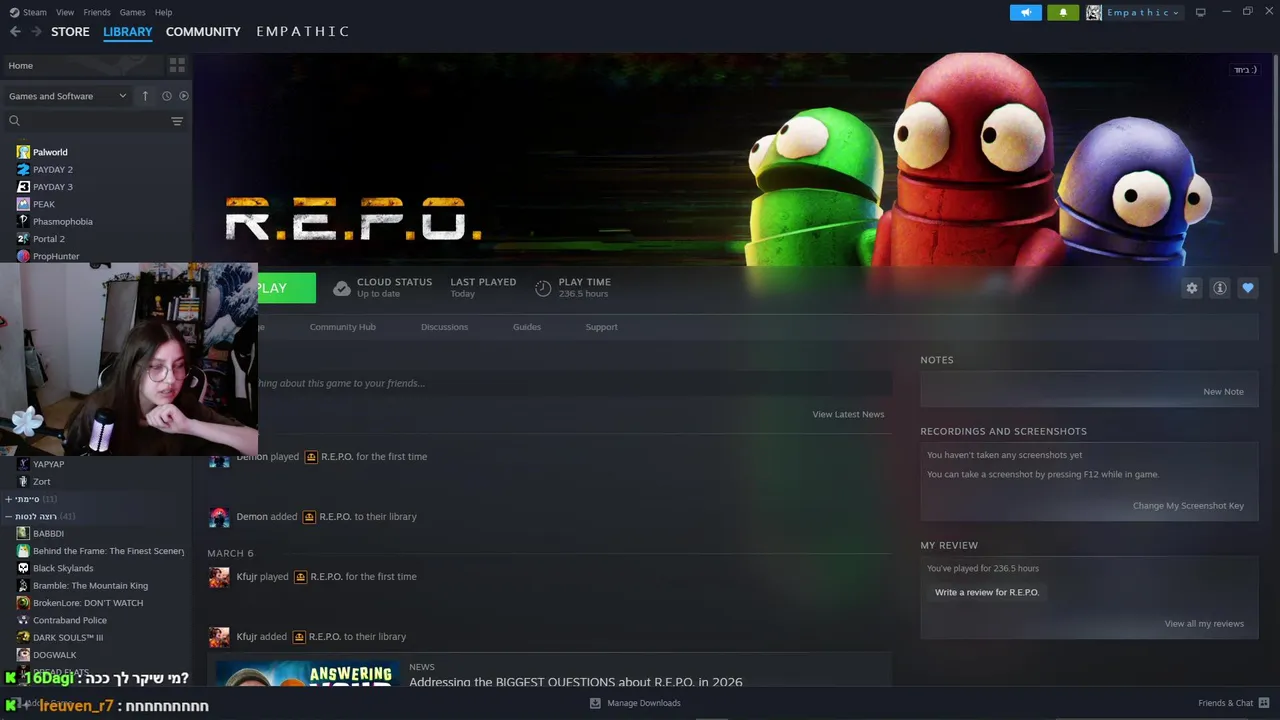Go forward with the right arrow
The width and height of the screenshot is (1280, 720).
click(x=36, y=32)
